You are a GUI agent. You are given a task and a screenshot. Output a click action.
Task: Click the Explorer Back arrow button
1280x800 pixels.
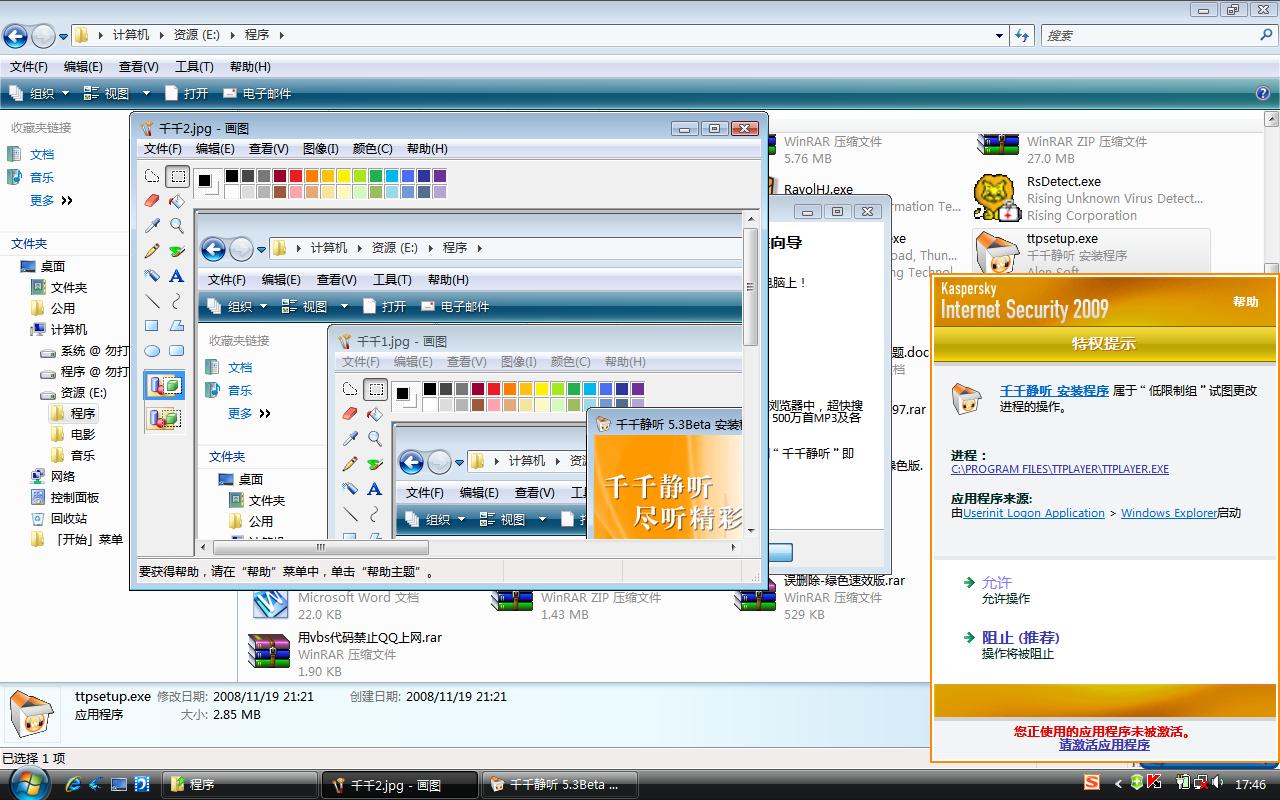click(15, 36)
